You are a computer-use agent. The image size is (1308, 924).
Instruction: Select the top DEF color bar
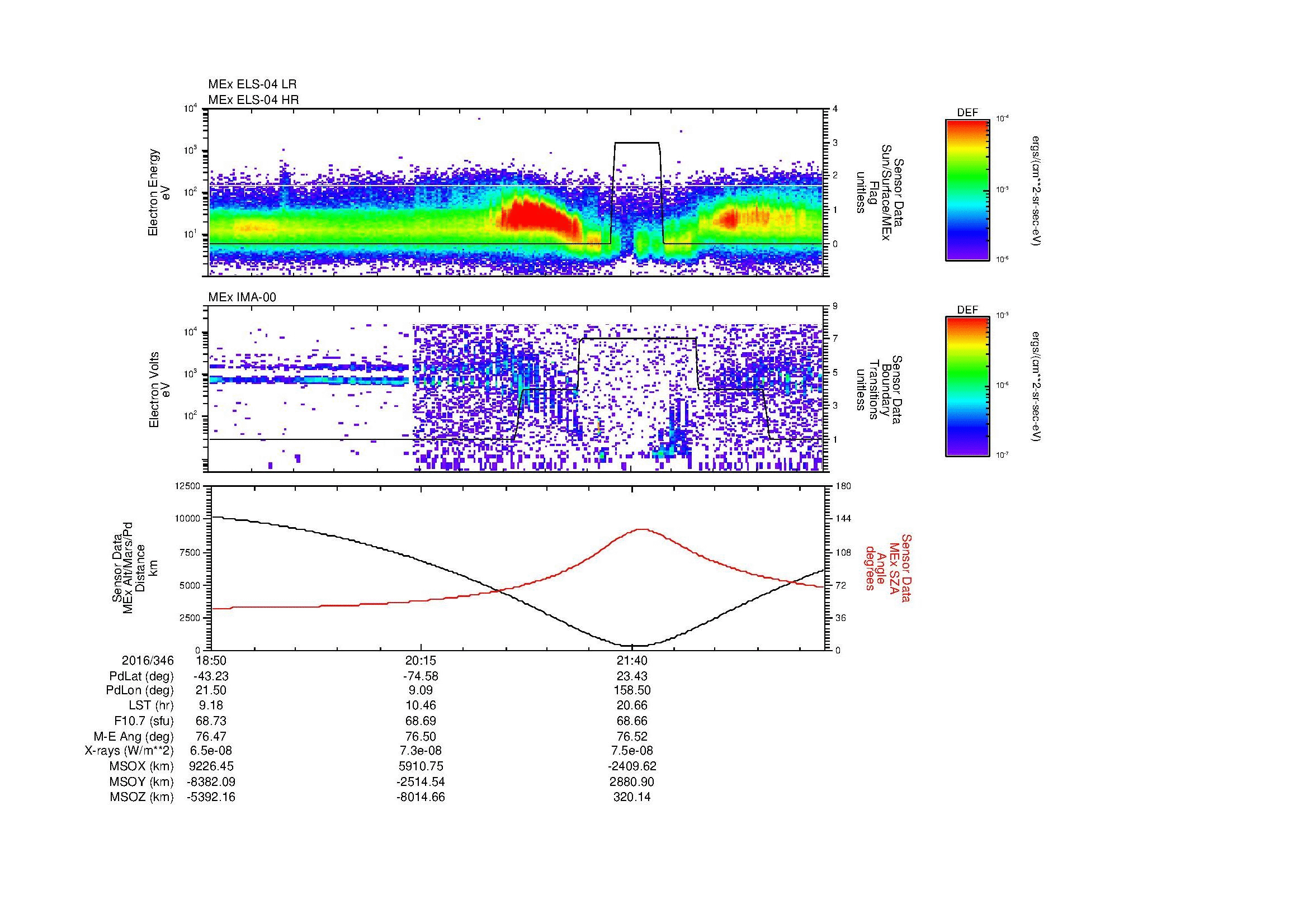point(967,189)
